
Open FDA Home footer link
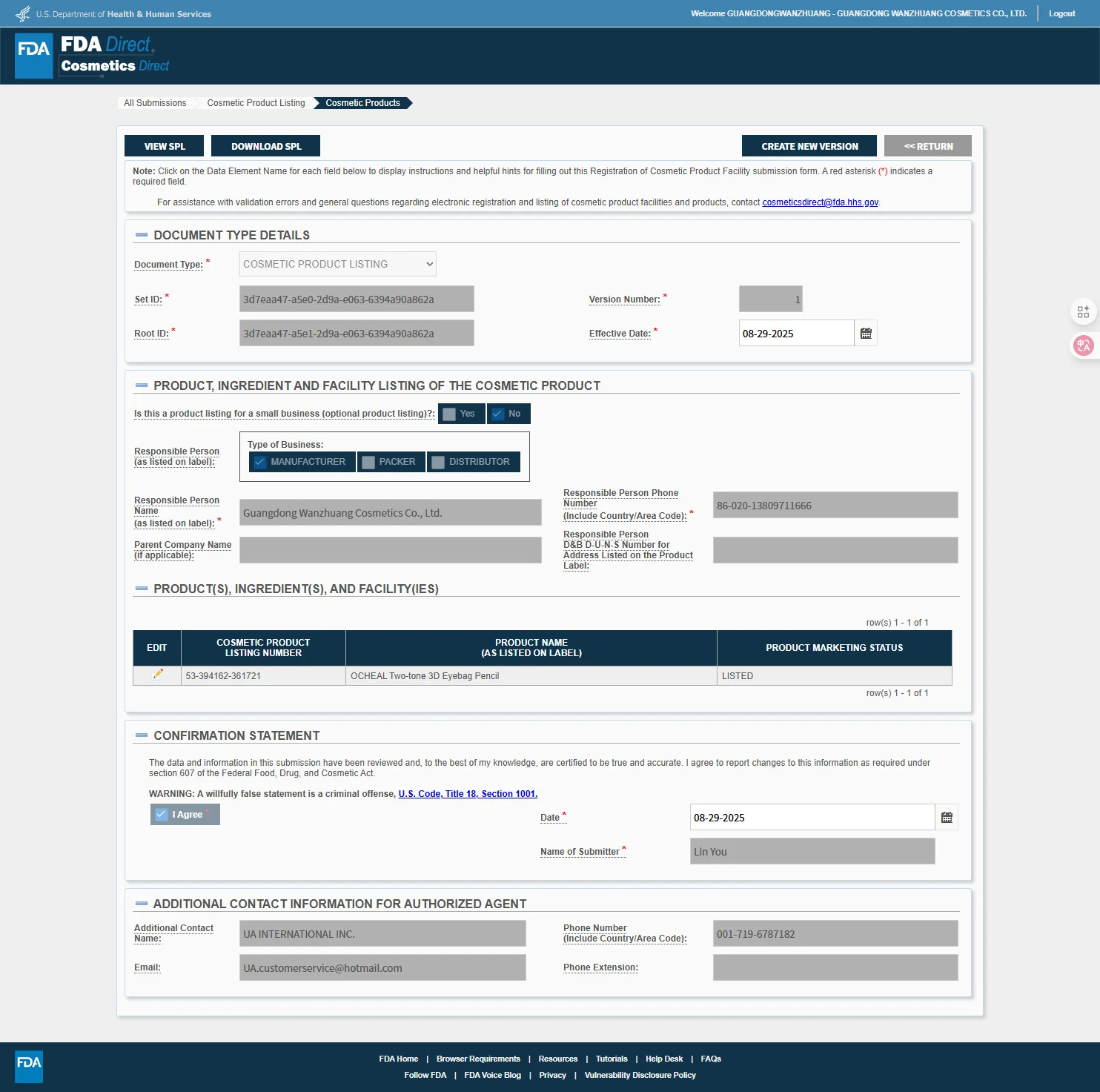399,1059
